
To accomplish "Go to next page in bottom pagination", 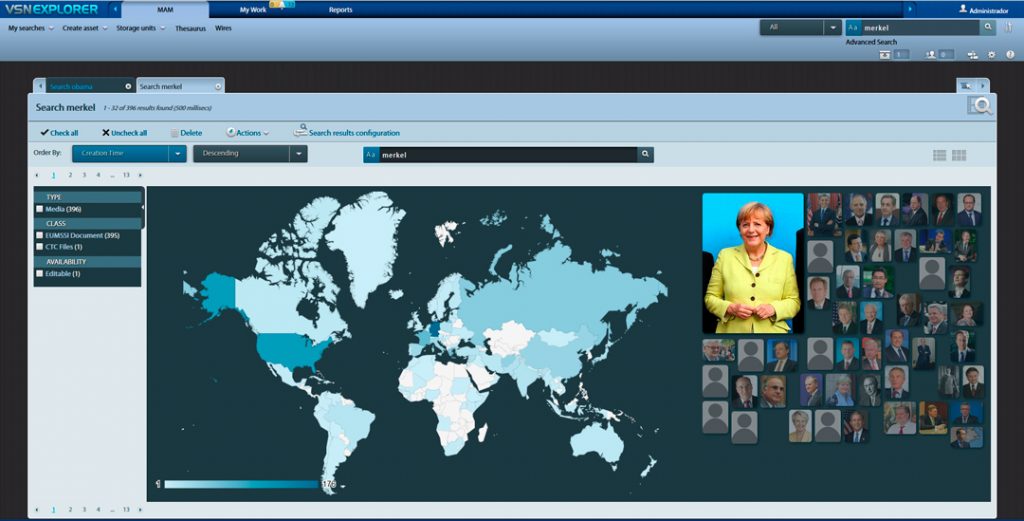I will point(140,509).
